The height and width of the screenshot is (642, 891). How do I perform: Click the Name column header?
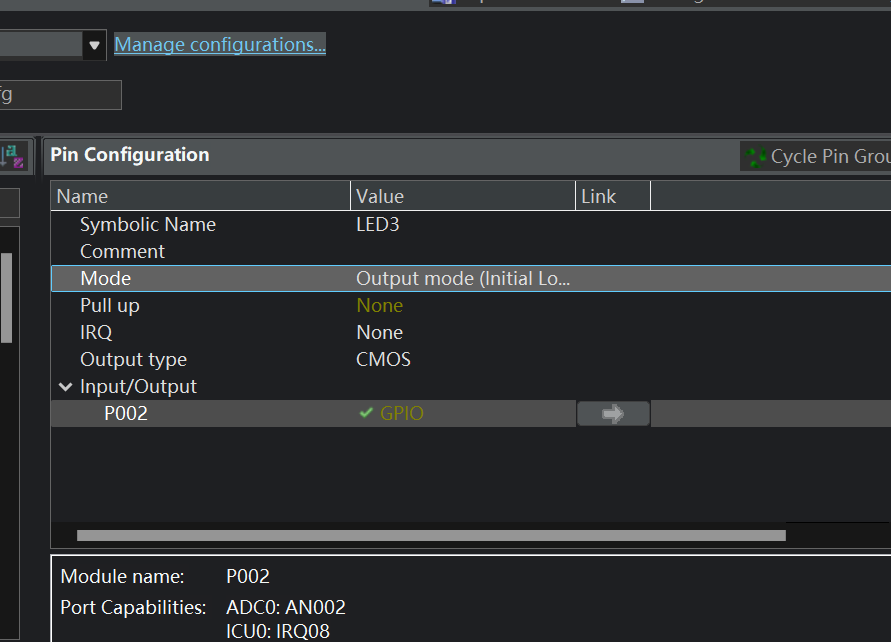pos(201,196)
